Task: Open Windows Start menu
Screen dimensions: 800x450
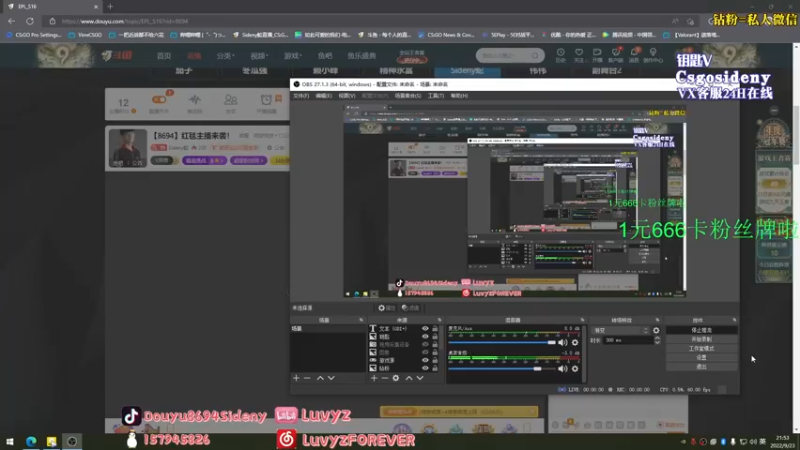Action: (x=10, y=441)
